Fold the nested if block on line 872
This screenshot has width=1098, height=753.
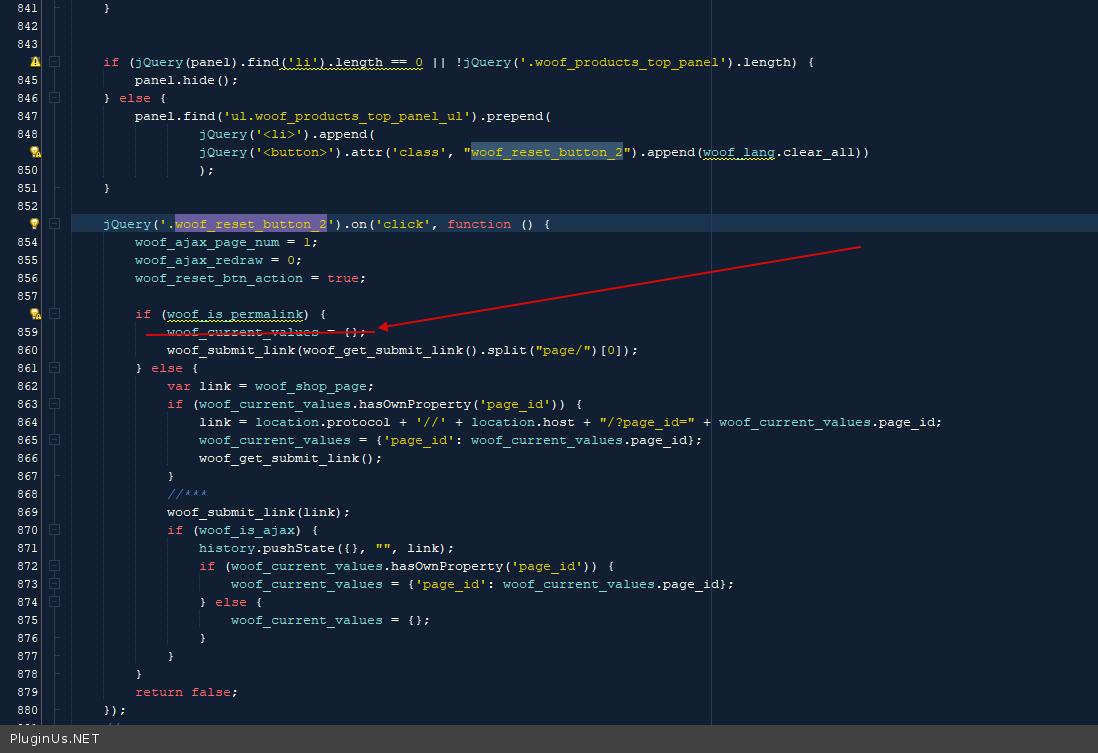(55, 566)
